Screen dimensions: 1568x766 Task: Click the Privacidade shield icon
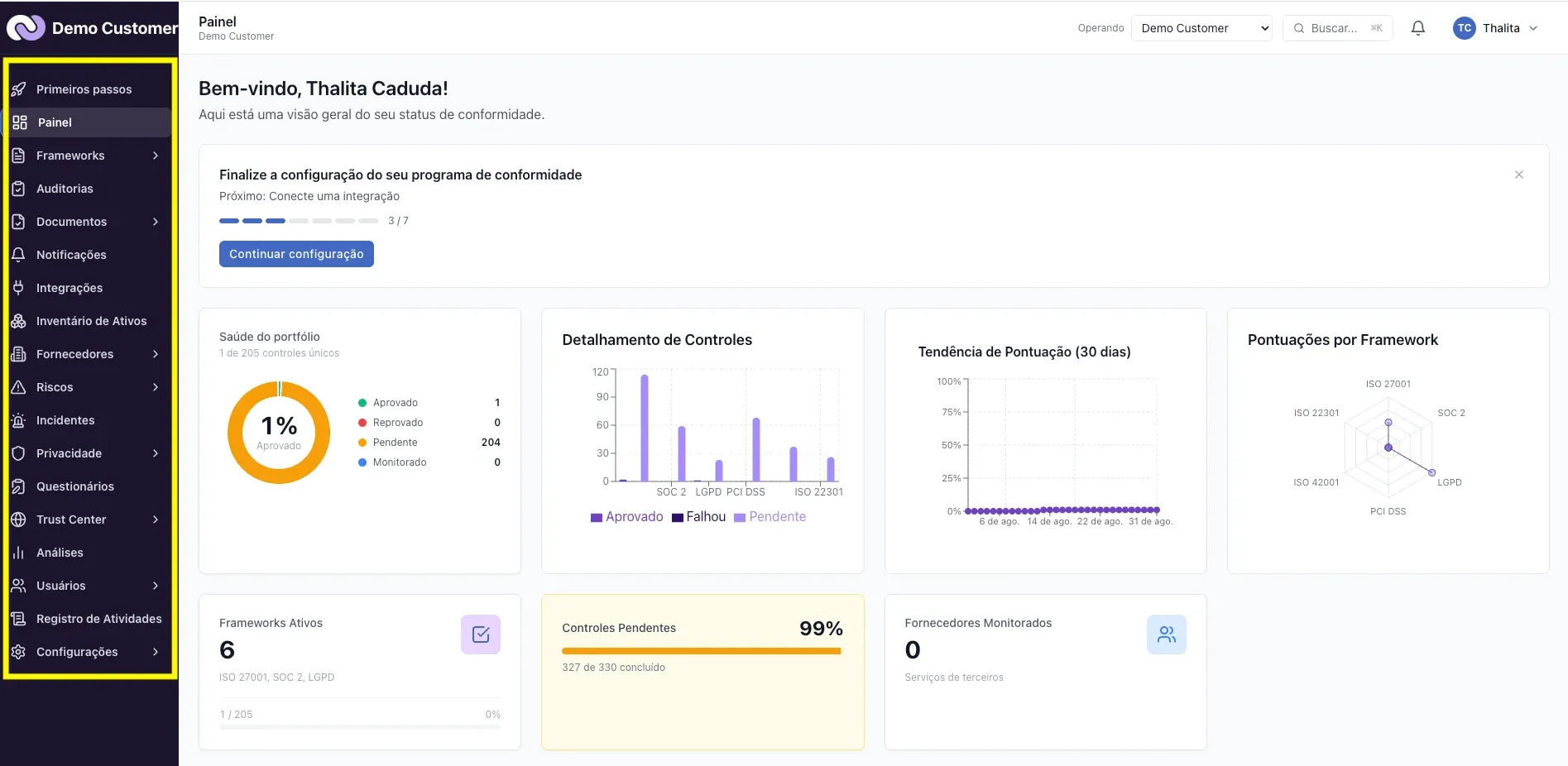point(18,453)
